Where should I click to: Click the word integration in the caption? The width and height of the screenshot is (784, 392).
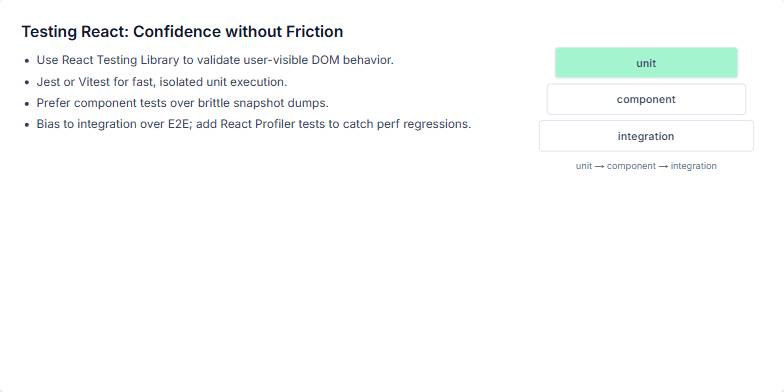694,166
